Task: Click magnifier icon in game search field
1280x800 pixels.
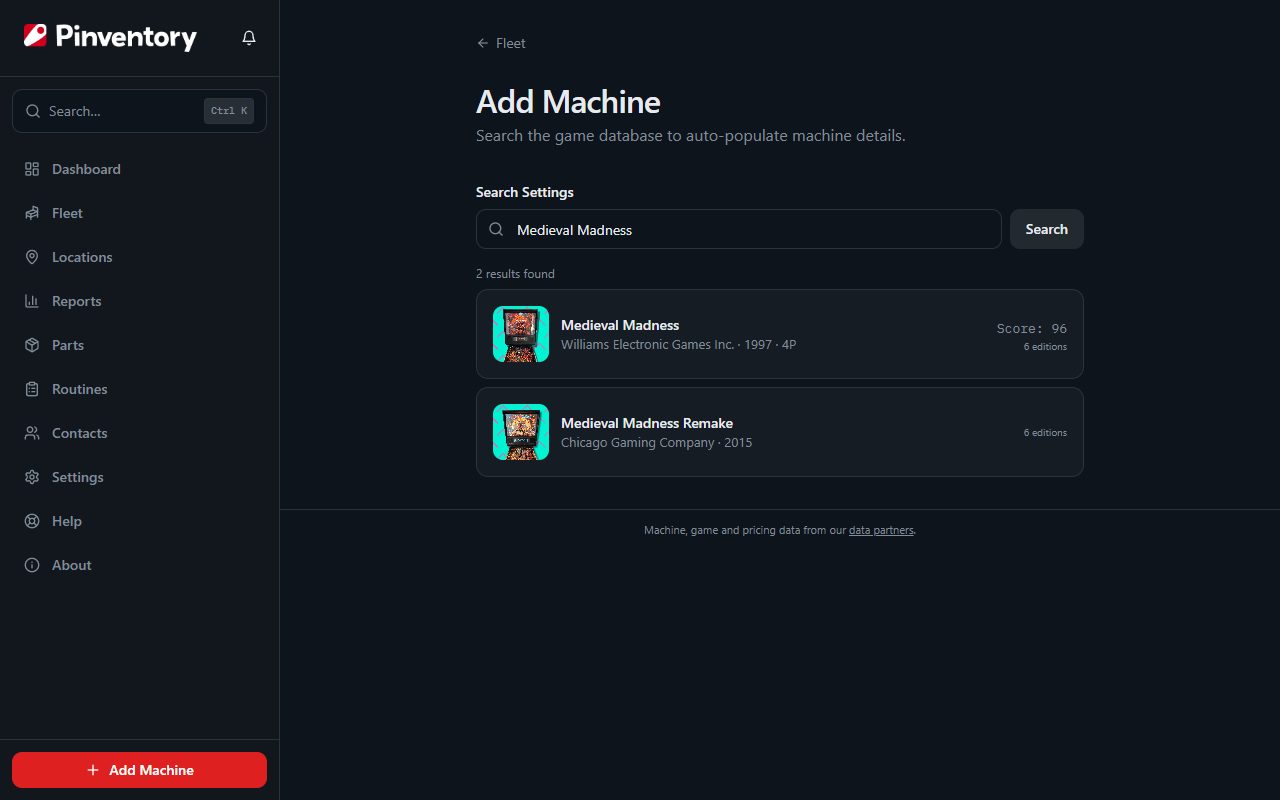Action: pos(496,229)
